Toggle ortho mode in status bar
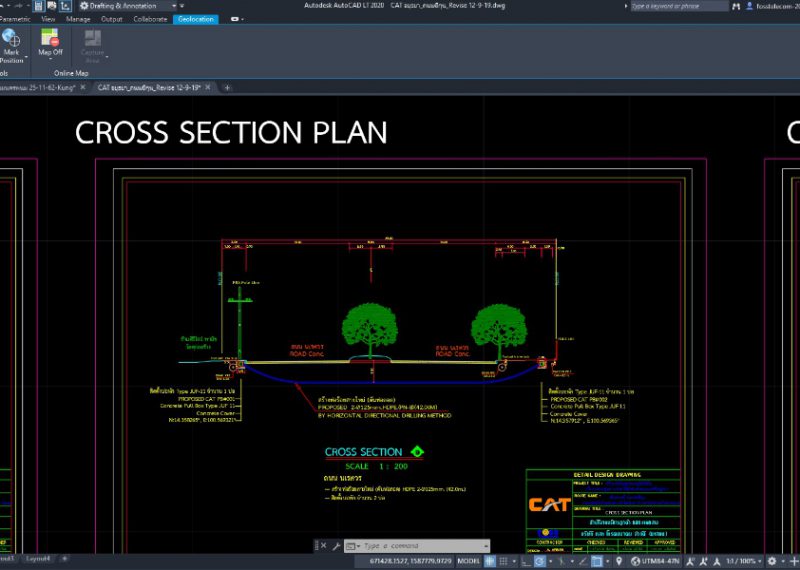The height and width of the screenshot is (570, 800). pos(526,561)
